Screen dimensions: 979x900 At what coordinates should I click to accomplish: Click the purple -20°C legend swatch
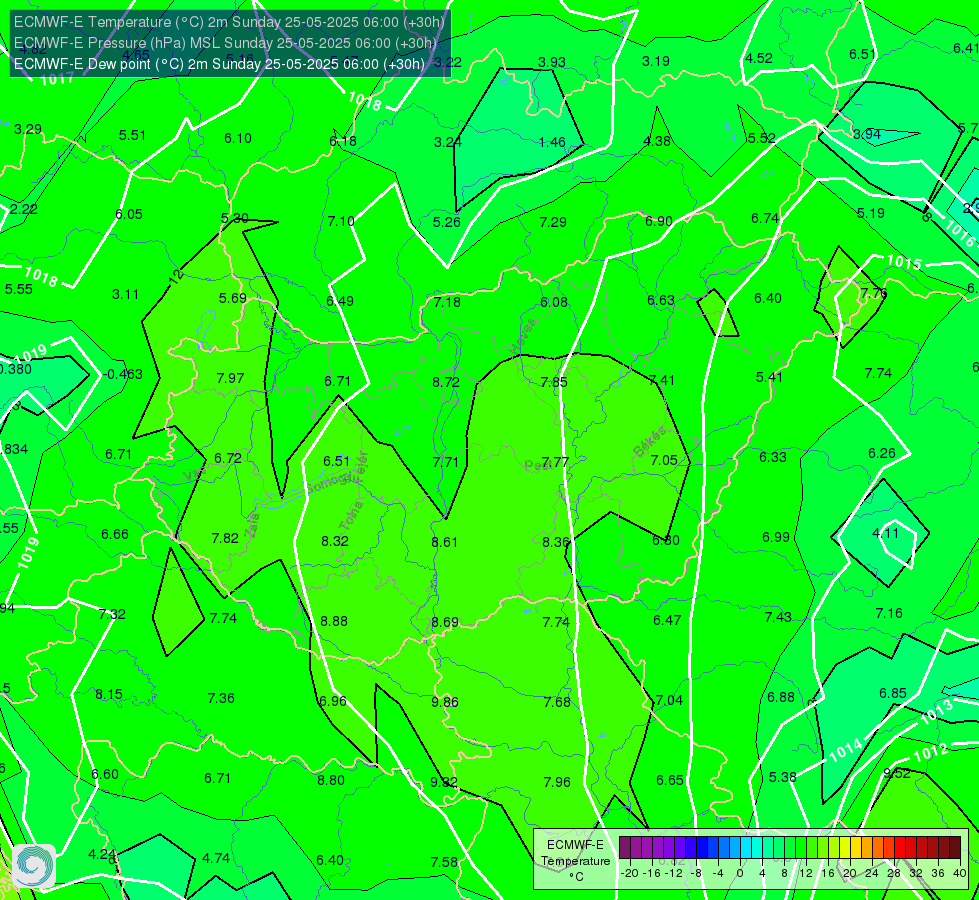coord(625,848)
